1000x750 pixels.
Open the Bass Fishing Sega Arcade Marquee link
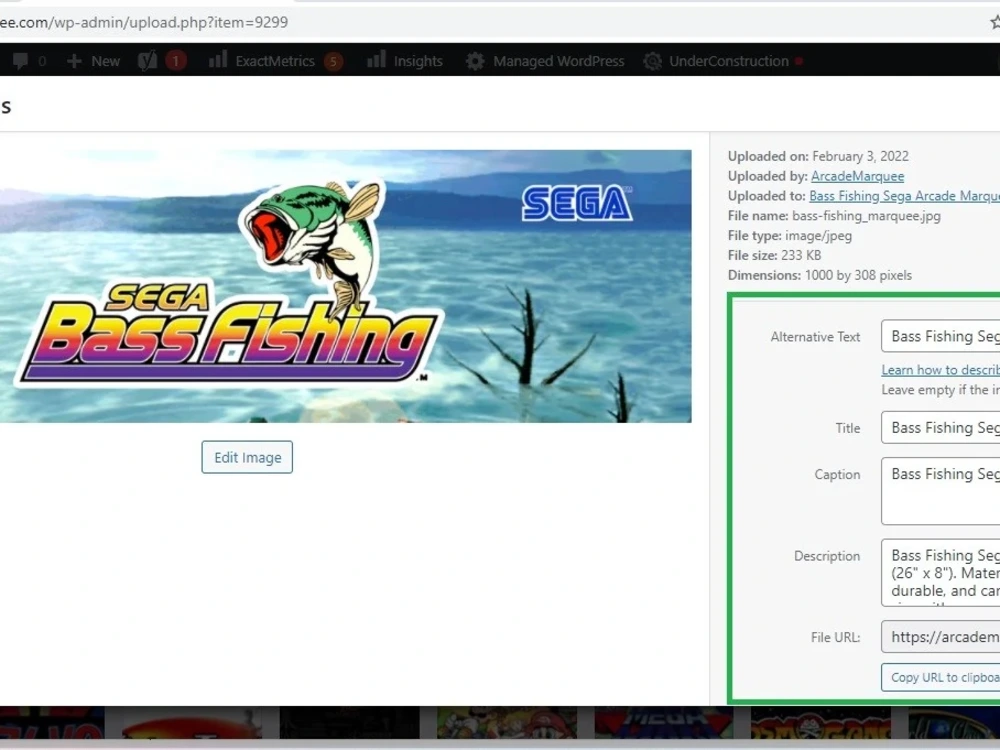[904, 196]
